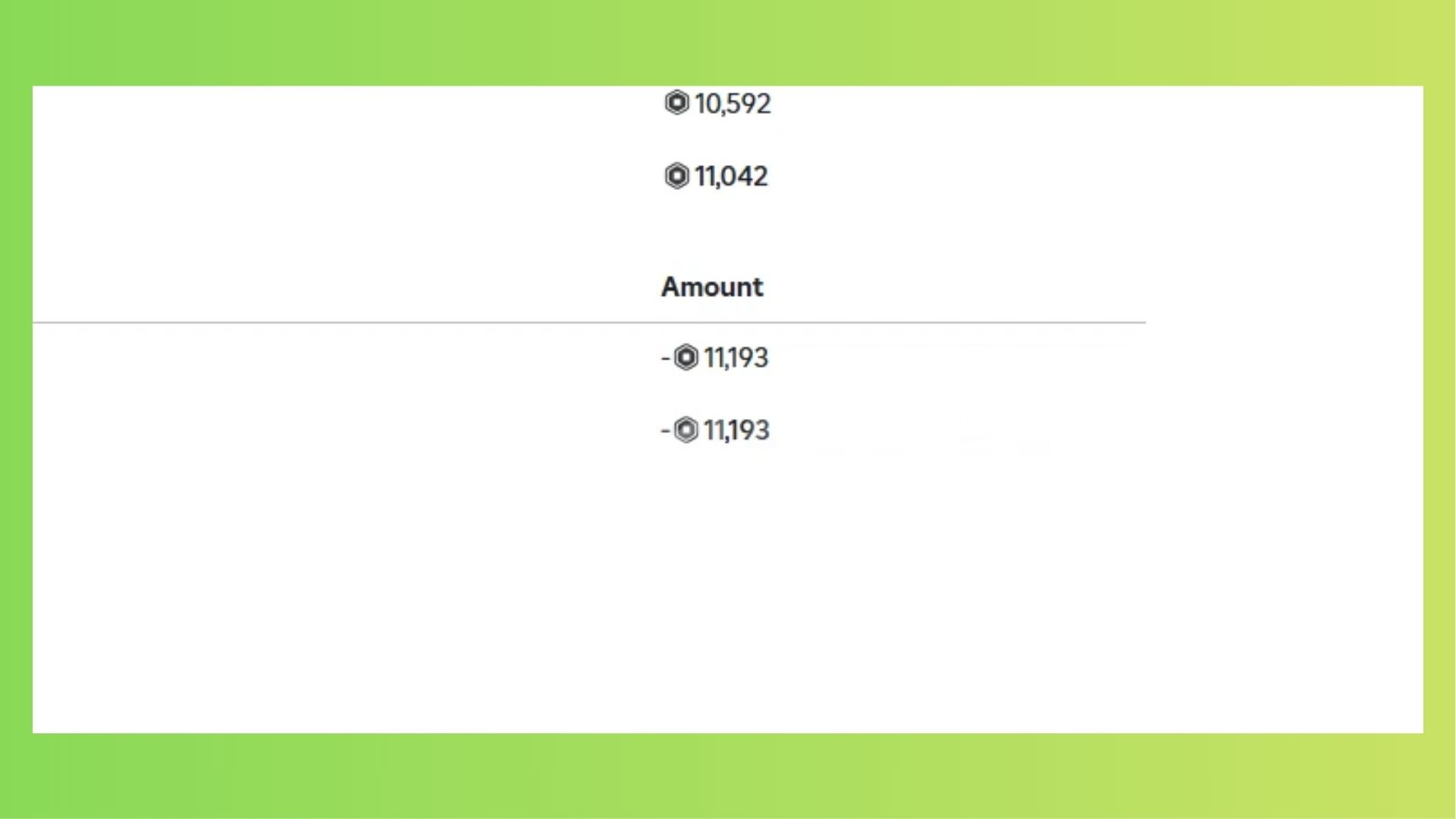Select the Robux icon in first -11,193 row
This screenshot has height=819, width=1456.
686,357
